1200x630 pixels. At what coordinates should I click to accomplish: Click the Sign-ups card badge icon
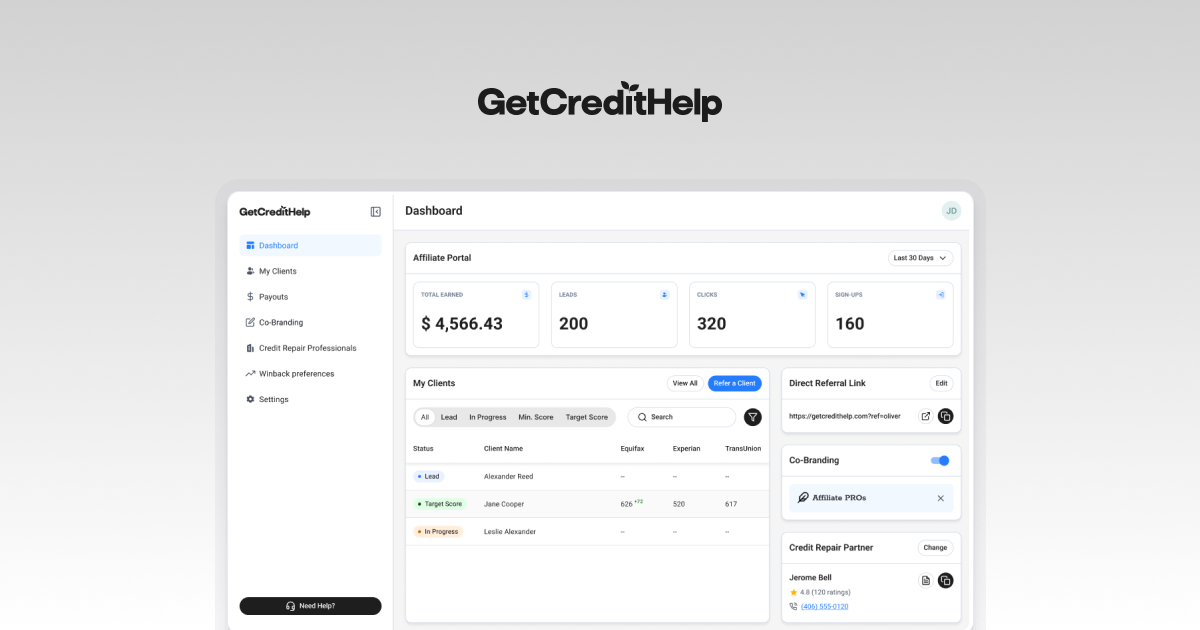click(940, 294)
